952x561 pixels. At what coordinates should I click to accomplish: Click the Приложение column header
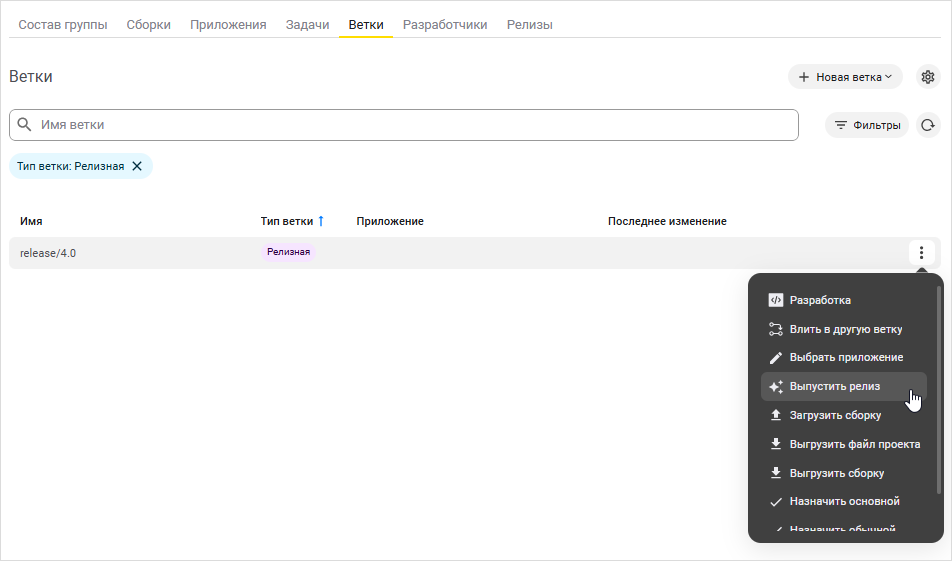coord(390,221)
